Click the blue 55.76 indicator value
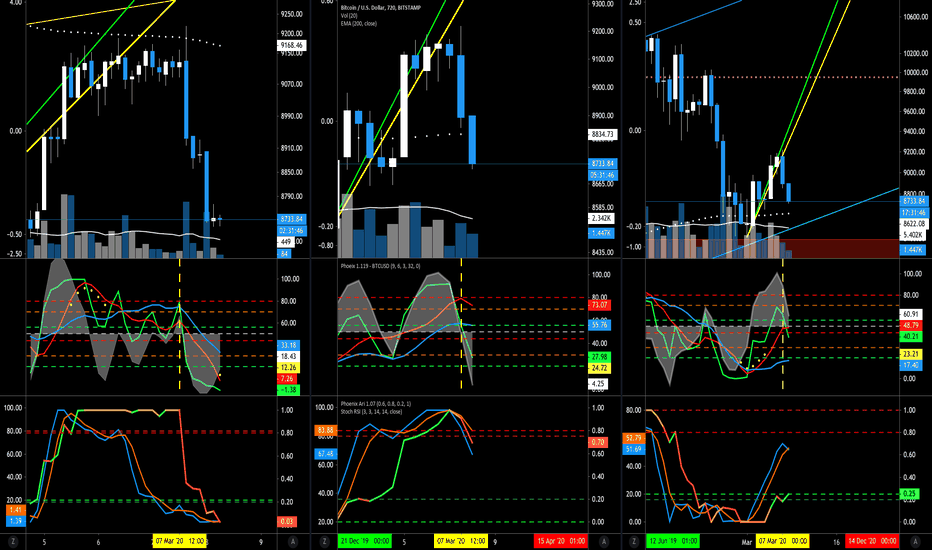Viewport: 932px width, 550px height. 600,325
